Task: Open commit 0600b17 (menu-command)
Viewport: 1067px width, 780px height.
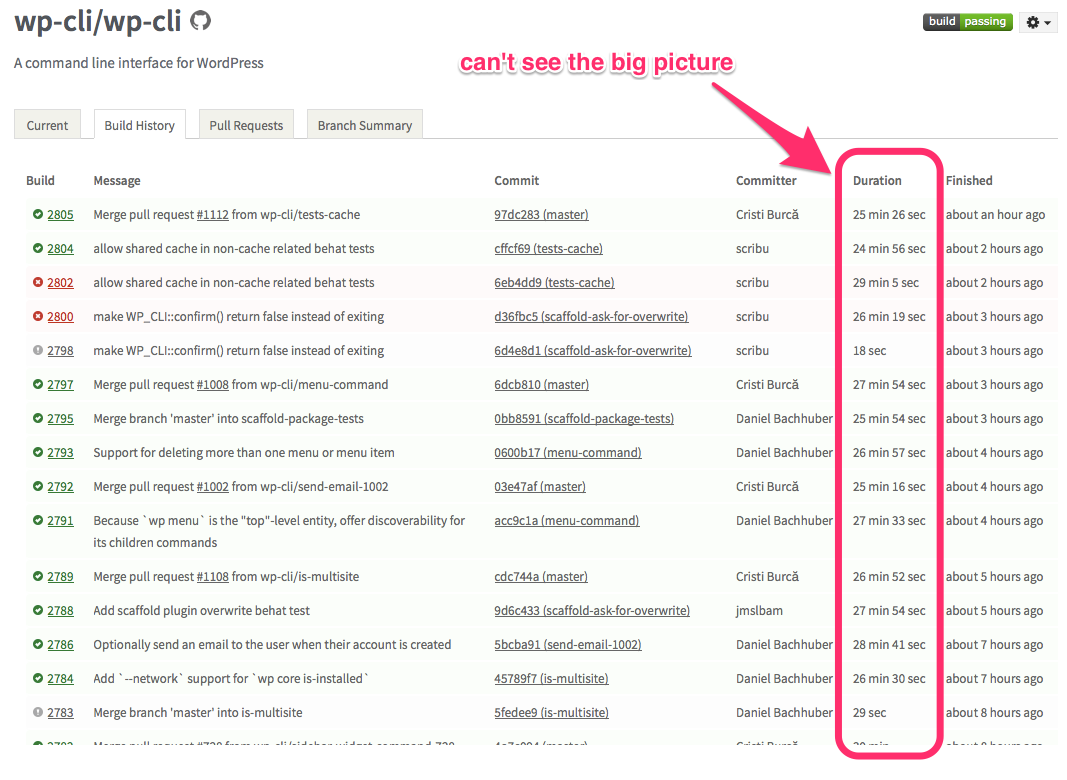Action: point(568,453)
